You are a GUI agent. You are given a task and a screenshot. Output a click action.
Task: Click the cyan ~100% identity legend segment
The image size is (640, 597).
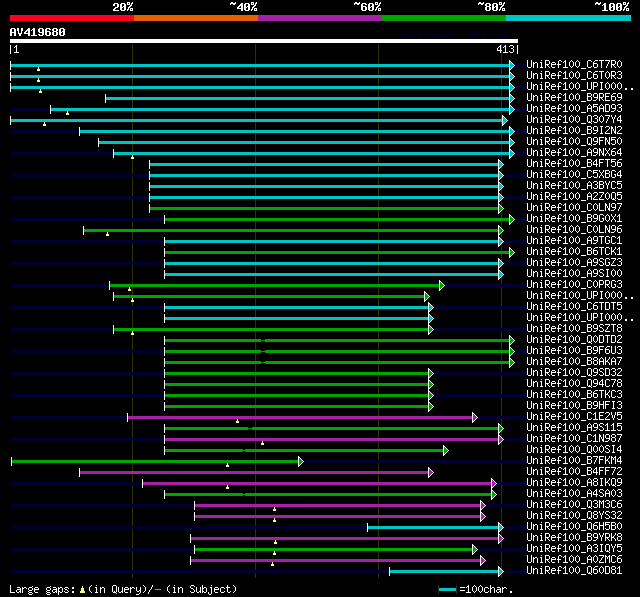pos(569,18)
